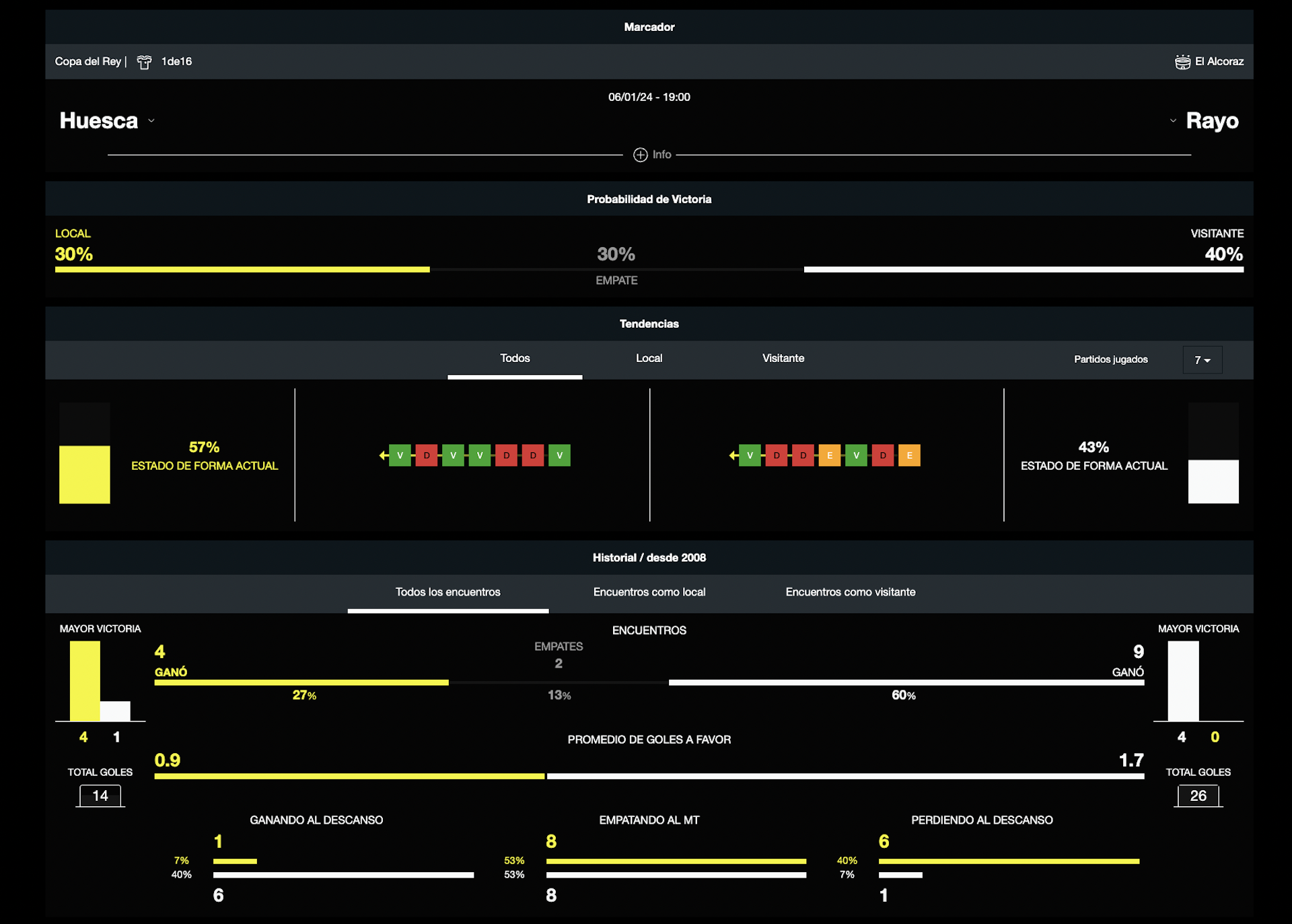Click the Rayo 60% wins bar
Image resolution: width=1292 pixels, height=924 pixels.
click(906, 682)
